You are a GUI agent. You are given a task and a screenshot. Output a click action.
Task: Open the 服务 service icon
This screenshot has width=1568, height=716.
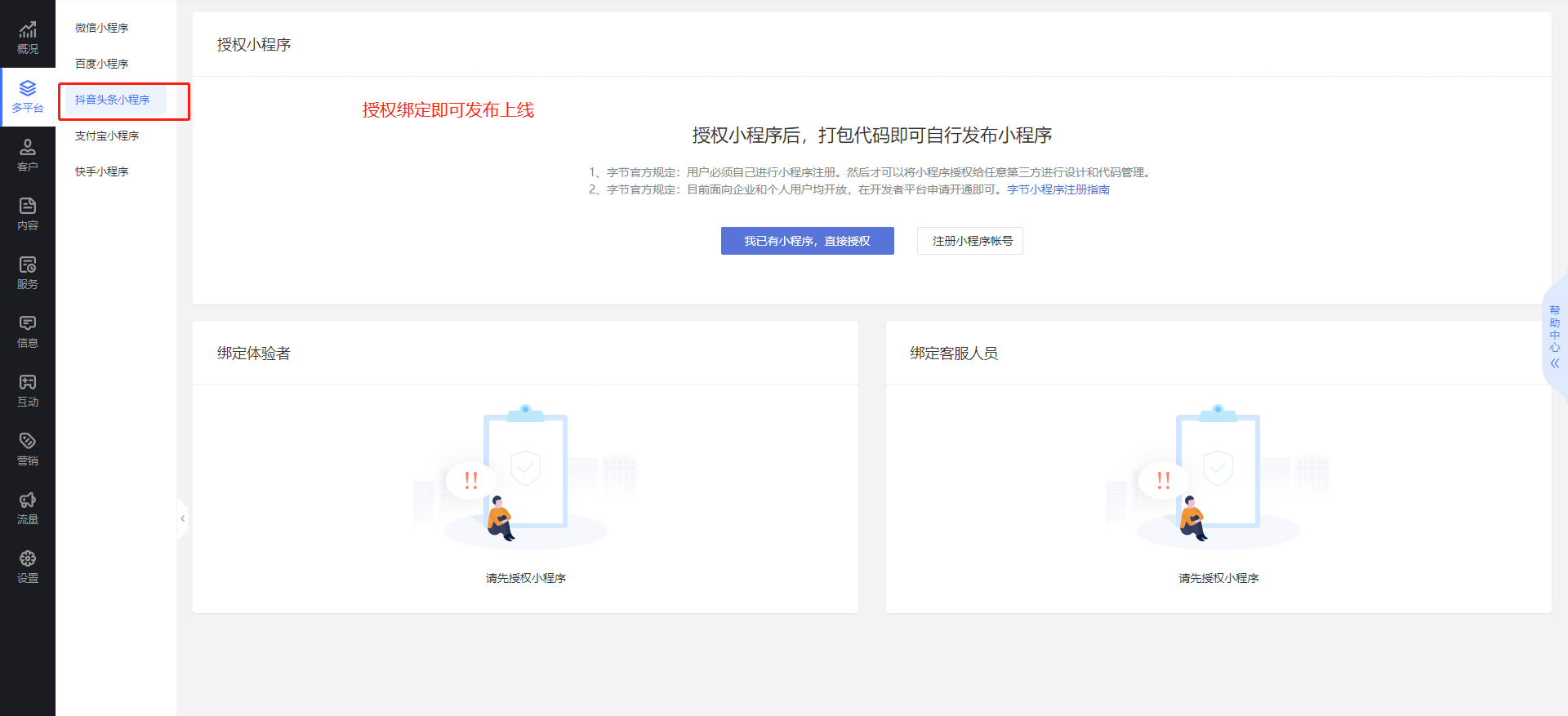(x=28, y=265)
